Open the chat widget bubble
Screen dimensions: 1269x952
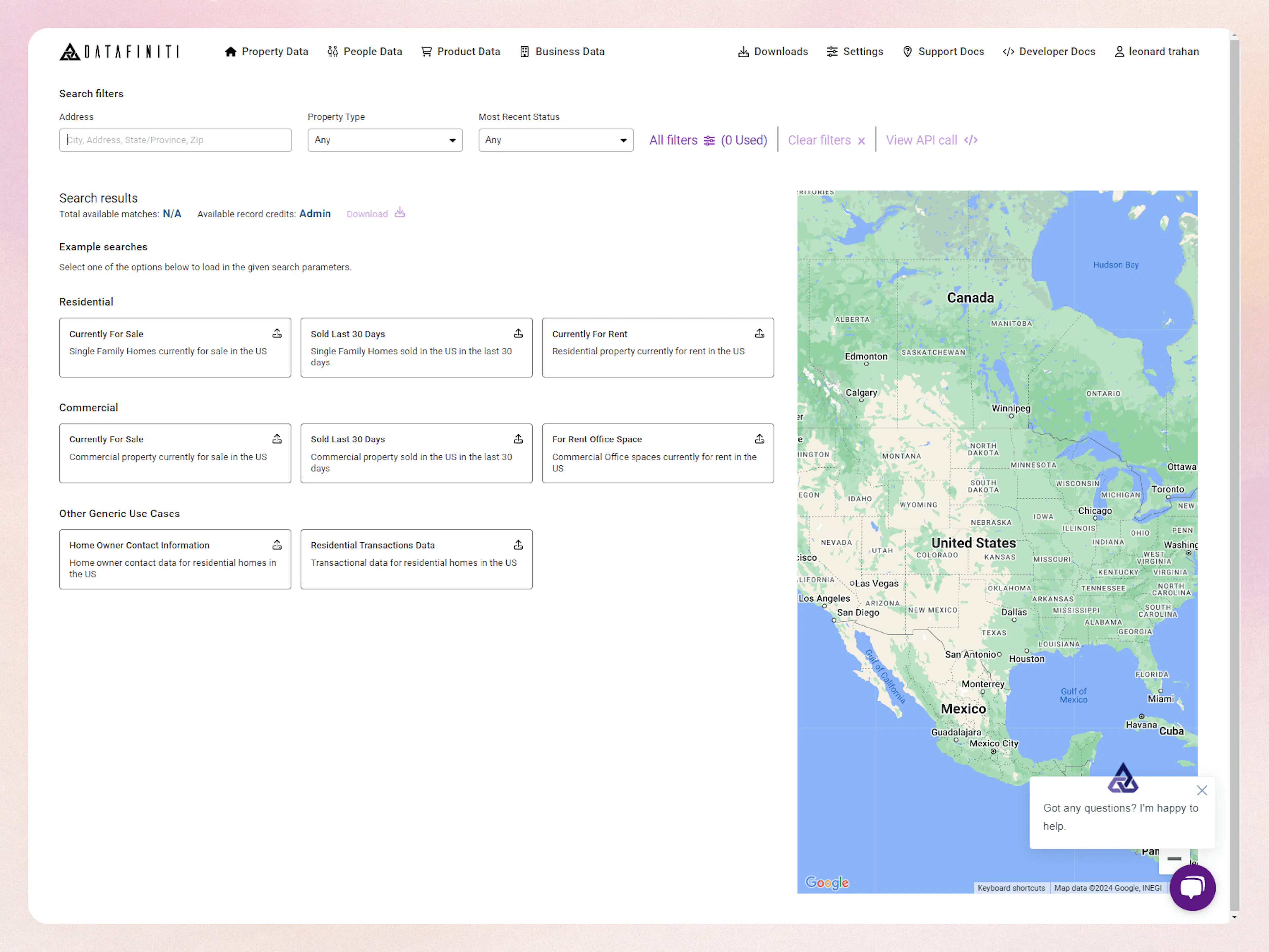point(1192,887)
